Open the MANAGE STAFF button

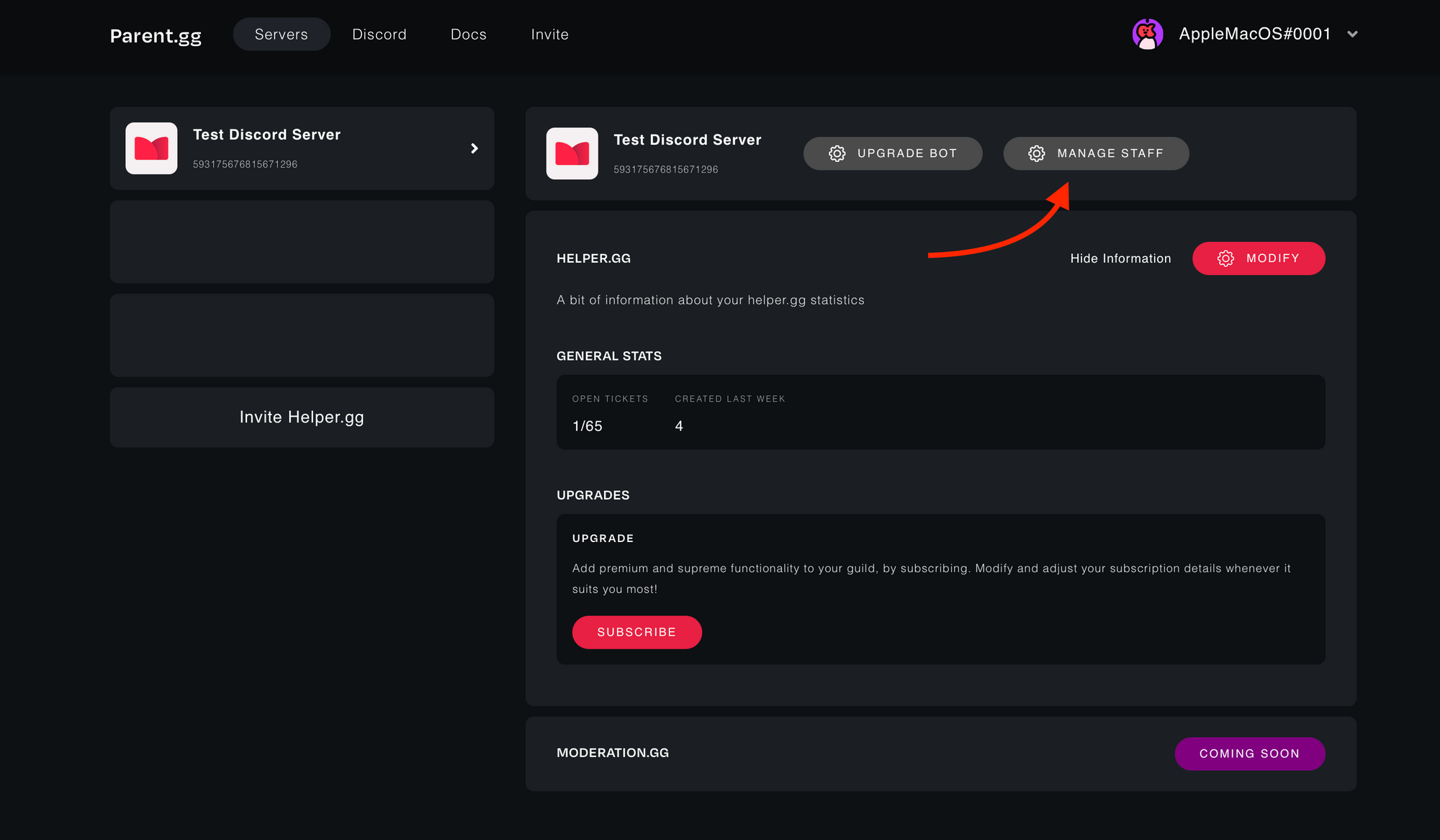[1096, 153]
